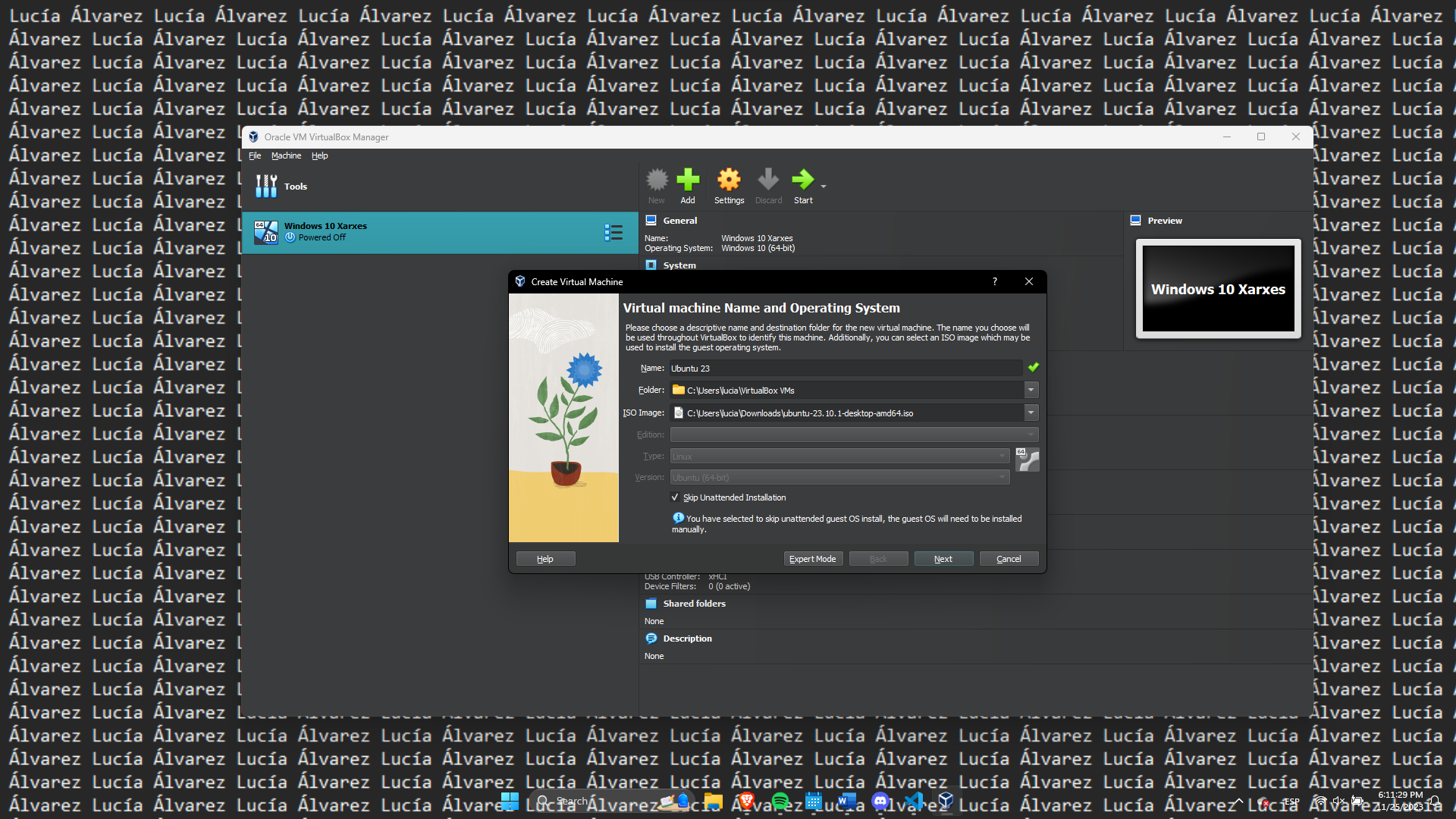Click the Expert Mode button
Image resolution: width=1456 pixels, height=819 pixels.
click(812, 559)
